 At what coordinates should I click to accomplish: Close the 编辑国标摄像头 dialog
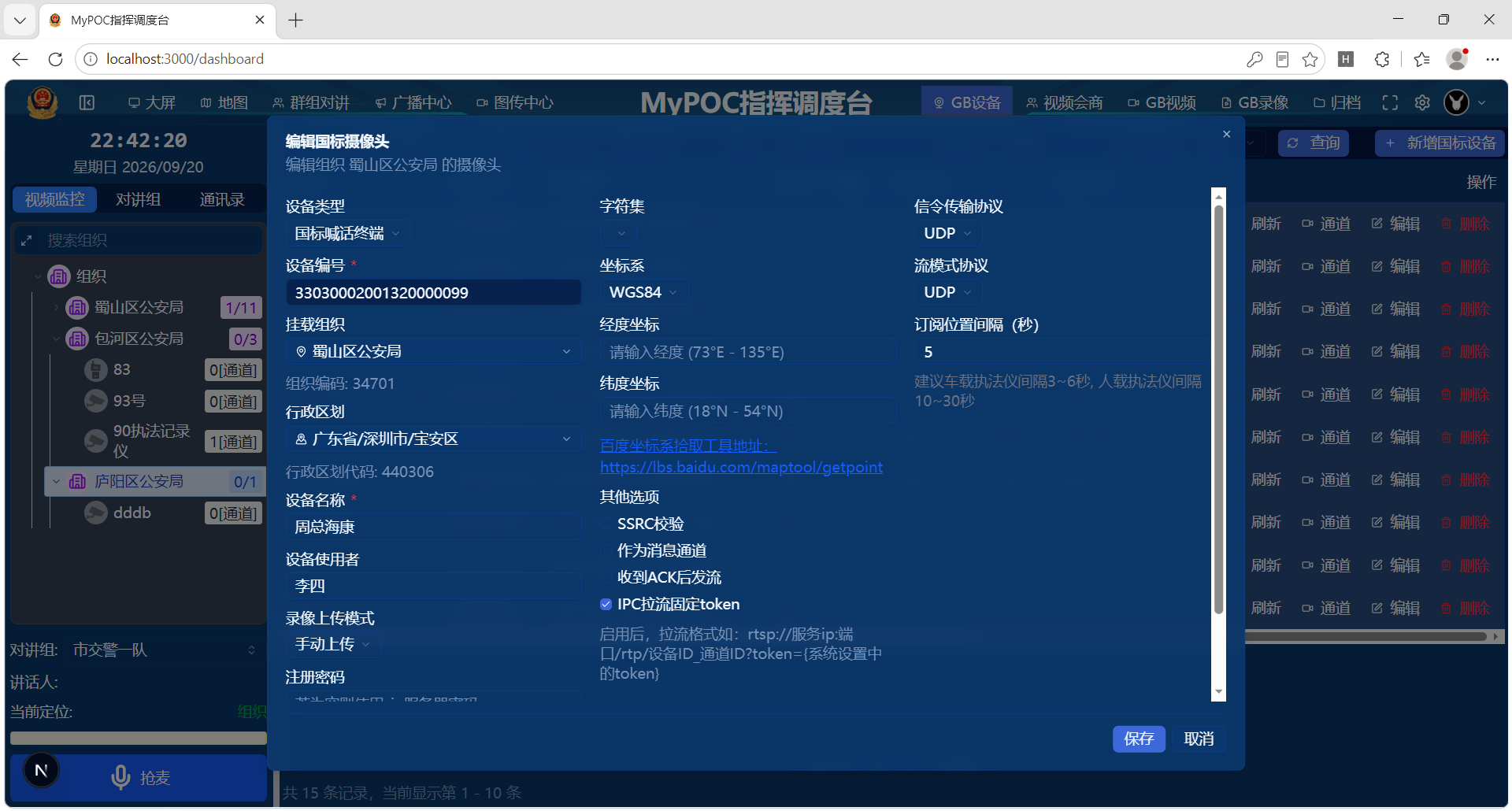(1226, 135)
